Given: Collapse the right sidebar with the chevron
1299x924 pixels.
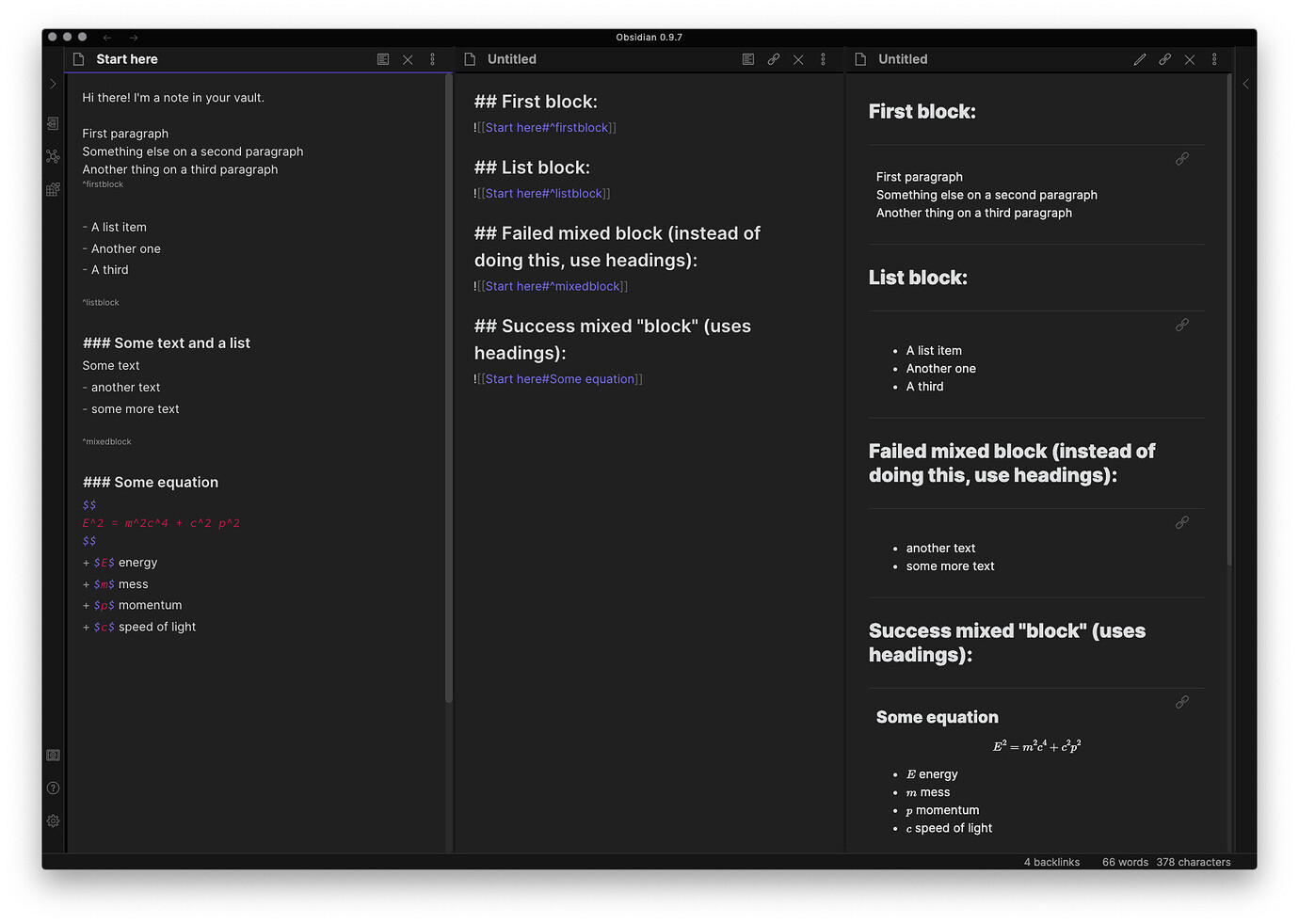Looking at the screenshot, I should (1245, 84).
